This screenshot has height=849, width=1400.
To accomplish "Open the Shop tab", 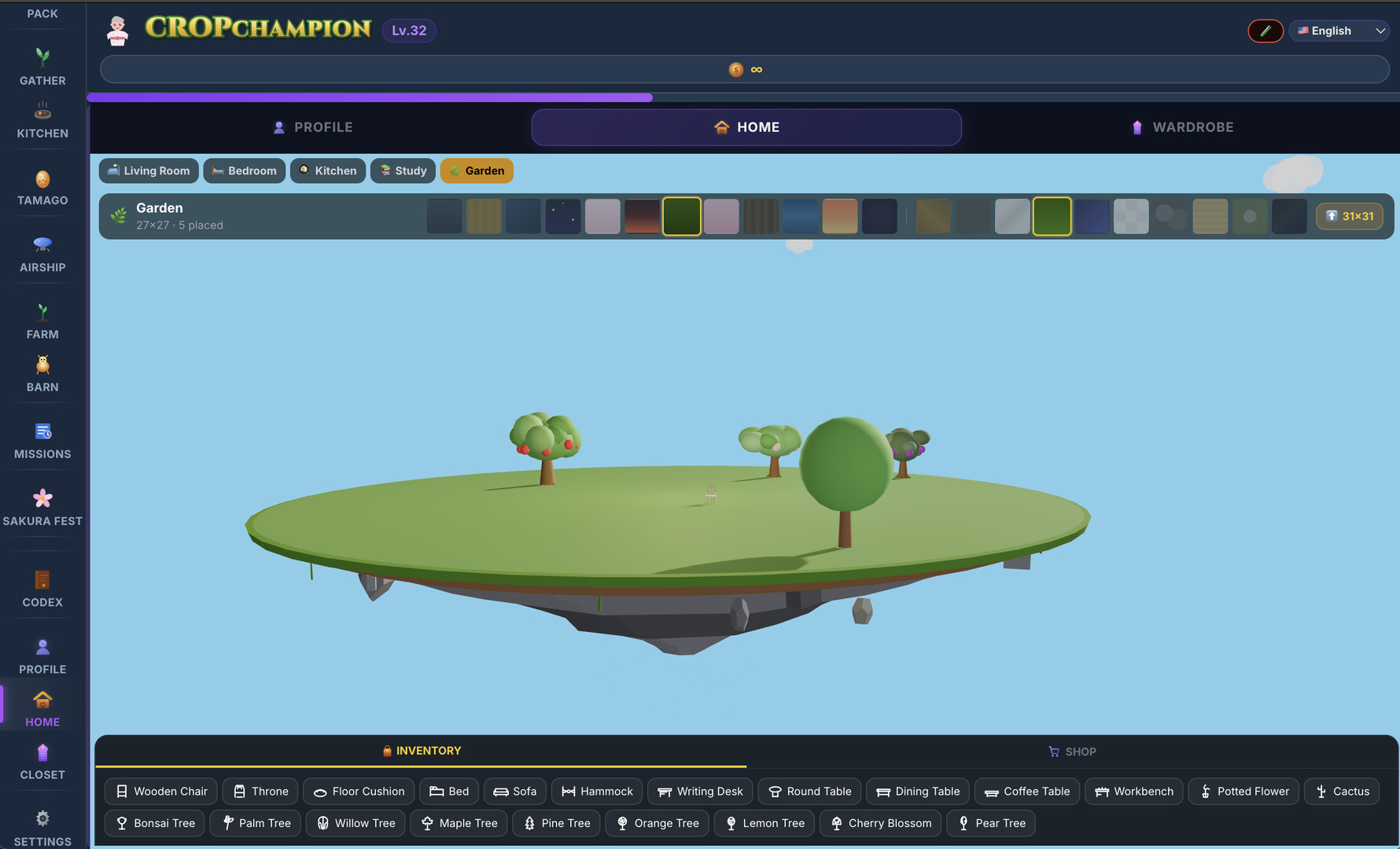I will point(1072,752).
